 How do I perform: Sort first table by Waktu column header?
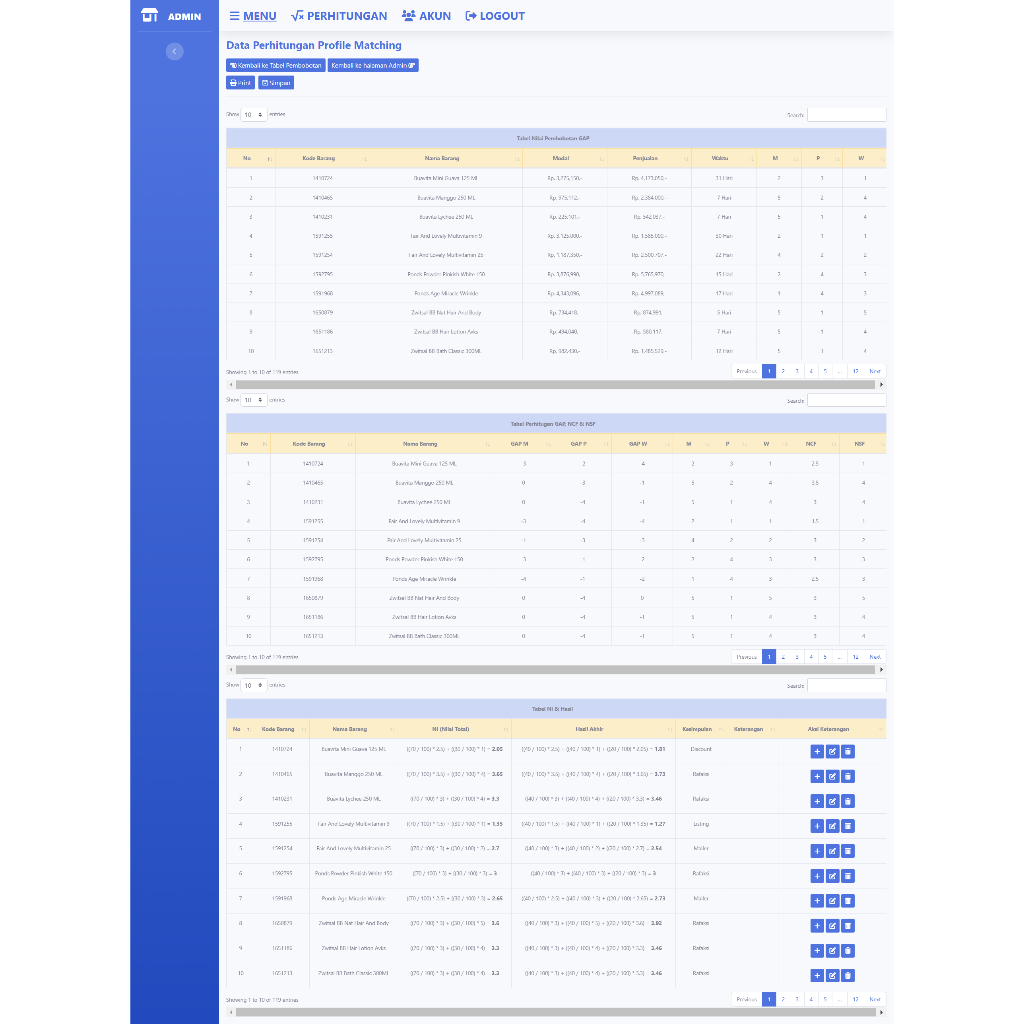tap(724, 158)
